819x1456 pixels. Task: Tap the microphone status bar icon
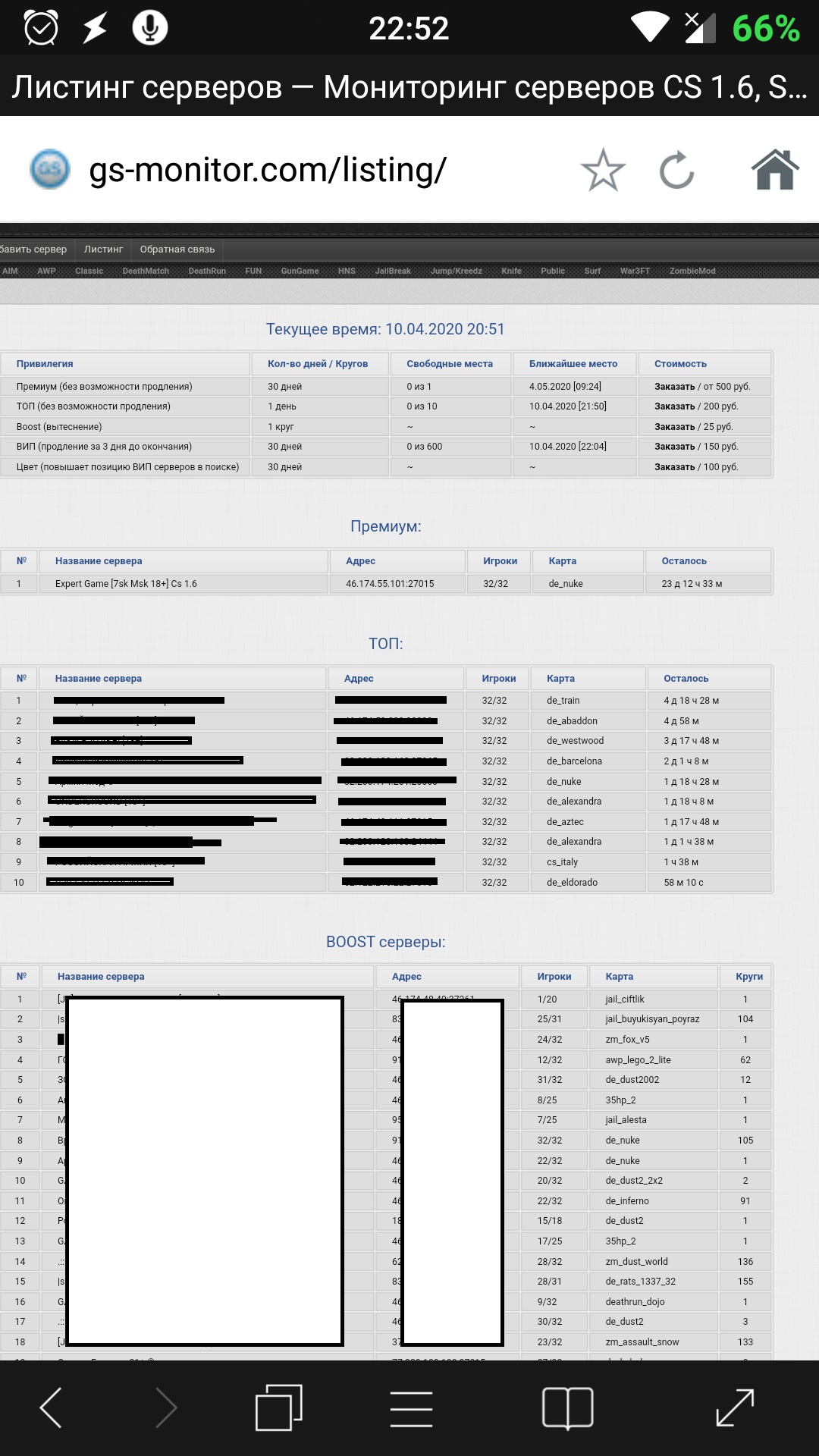[150, 28]
